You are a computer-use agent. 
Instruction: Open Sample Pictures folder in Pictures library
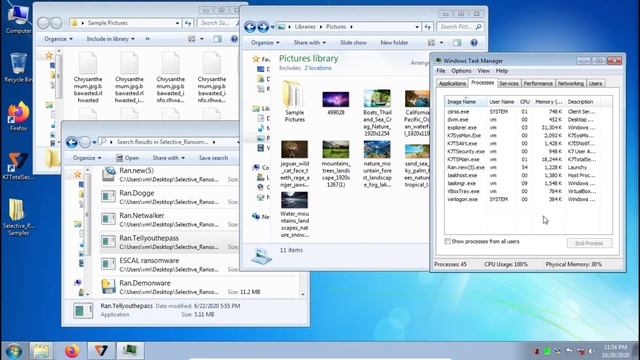(294, 101)
